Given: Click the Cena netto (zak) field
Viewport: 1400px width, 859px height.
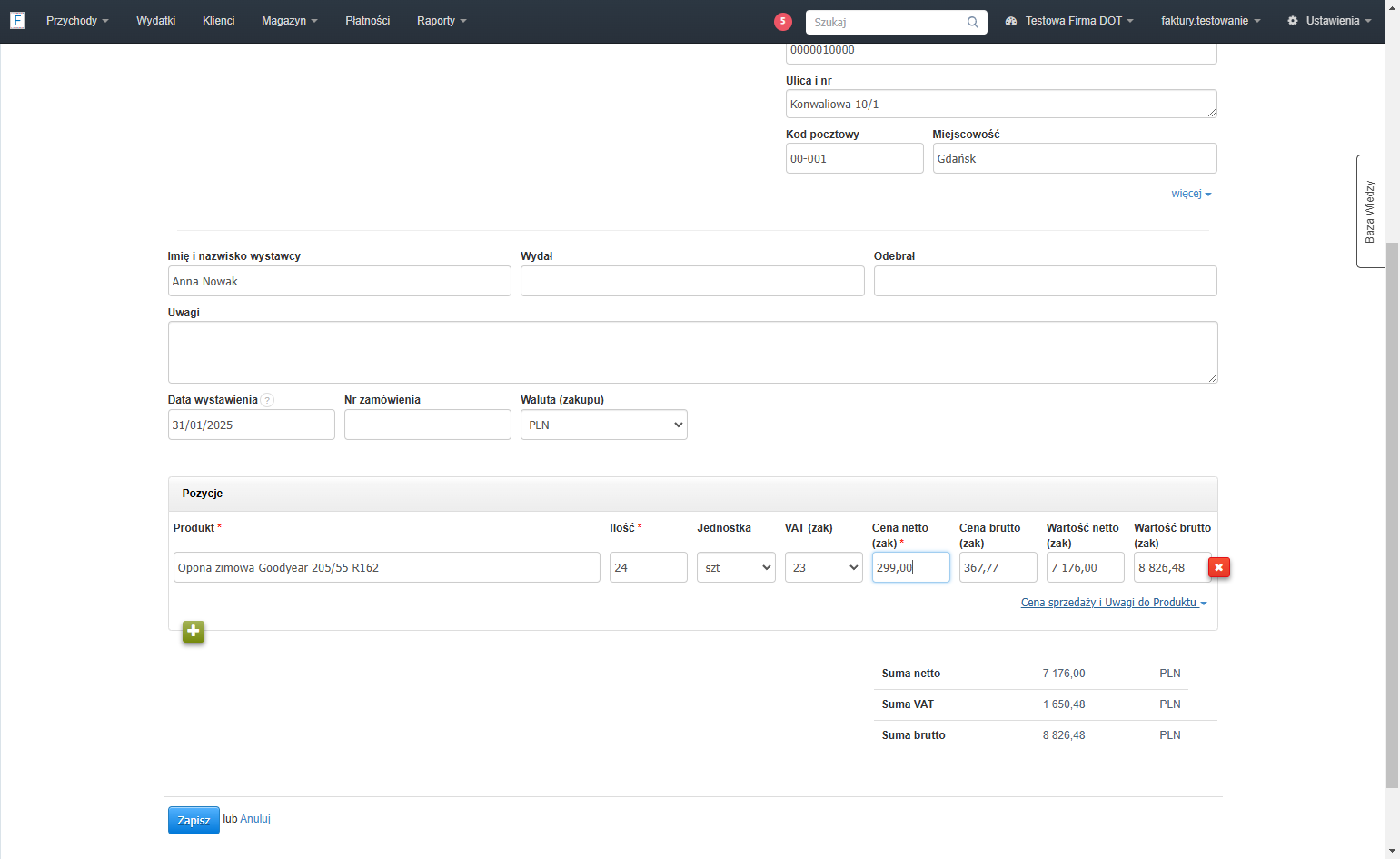Looking at the screenshot, I should 911,567.
